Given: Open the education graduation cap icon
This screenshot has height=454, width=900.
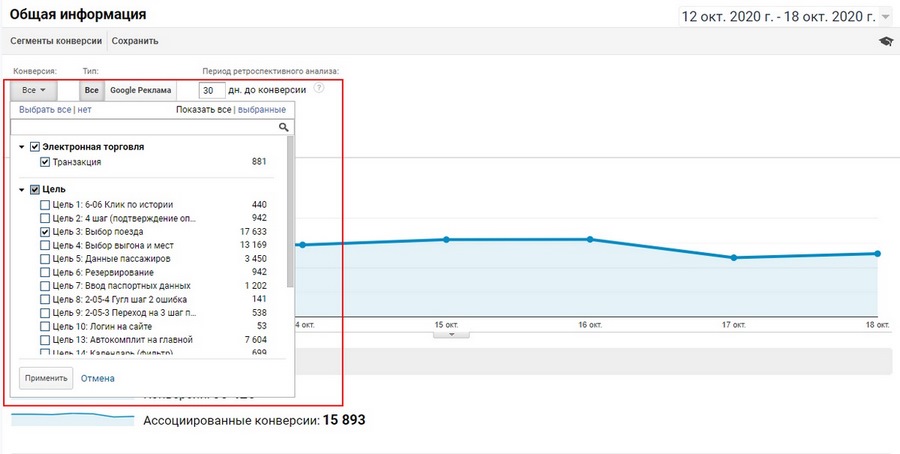Looking at the screenshot, I should pyautogui.click(x=886, y=41).
